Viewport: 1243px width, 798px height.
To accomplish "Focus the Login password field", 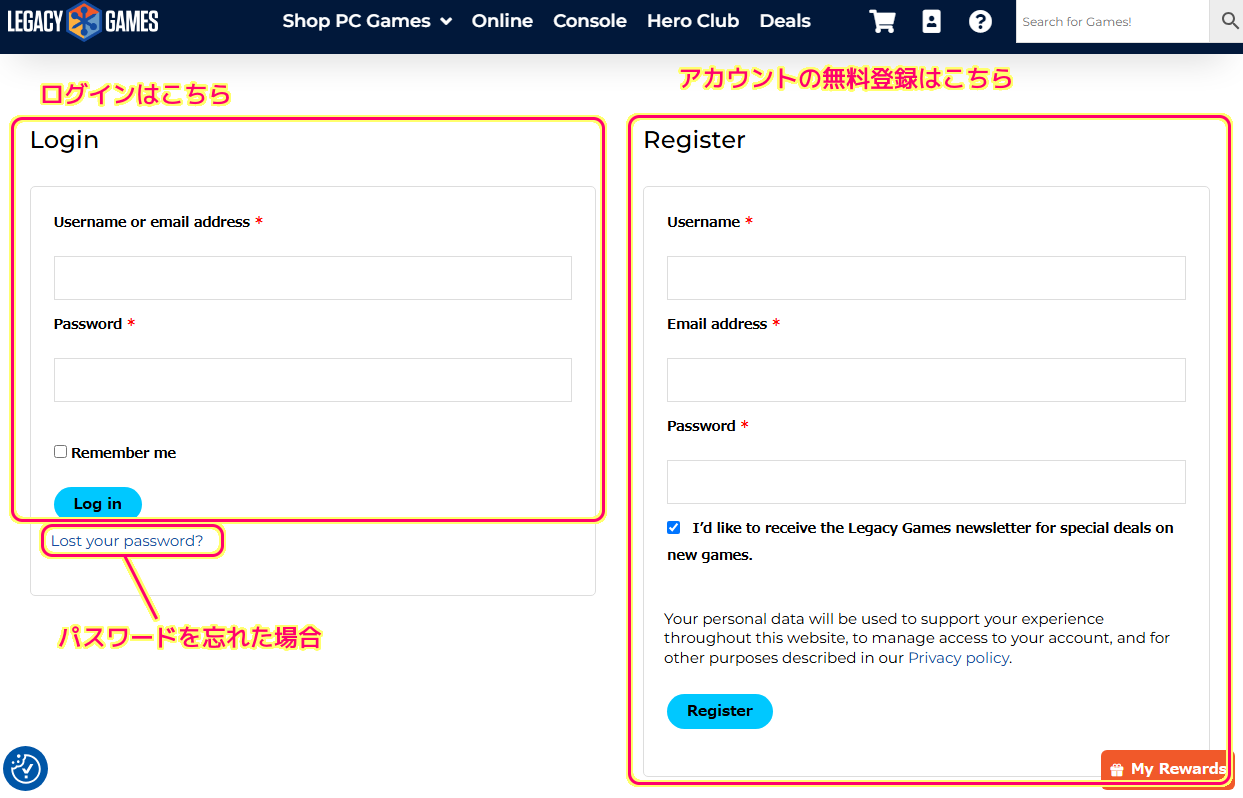I will coord(313,380).
